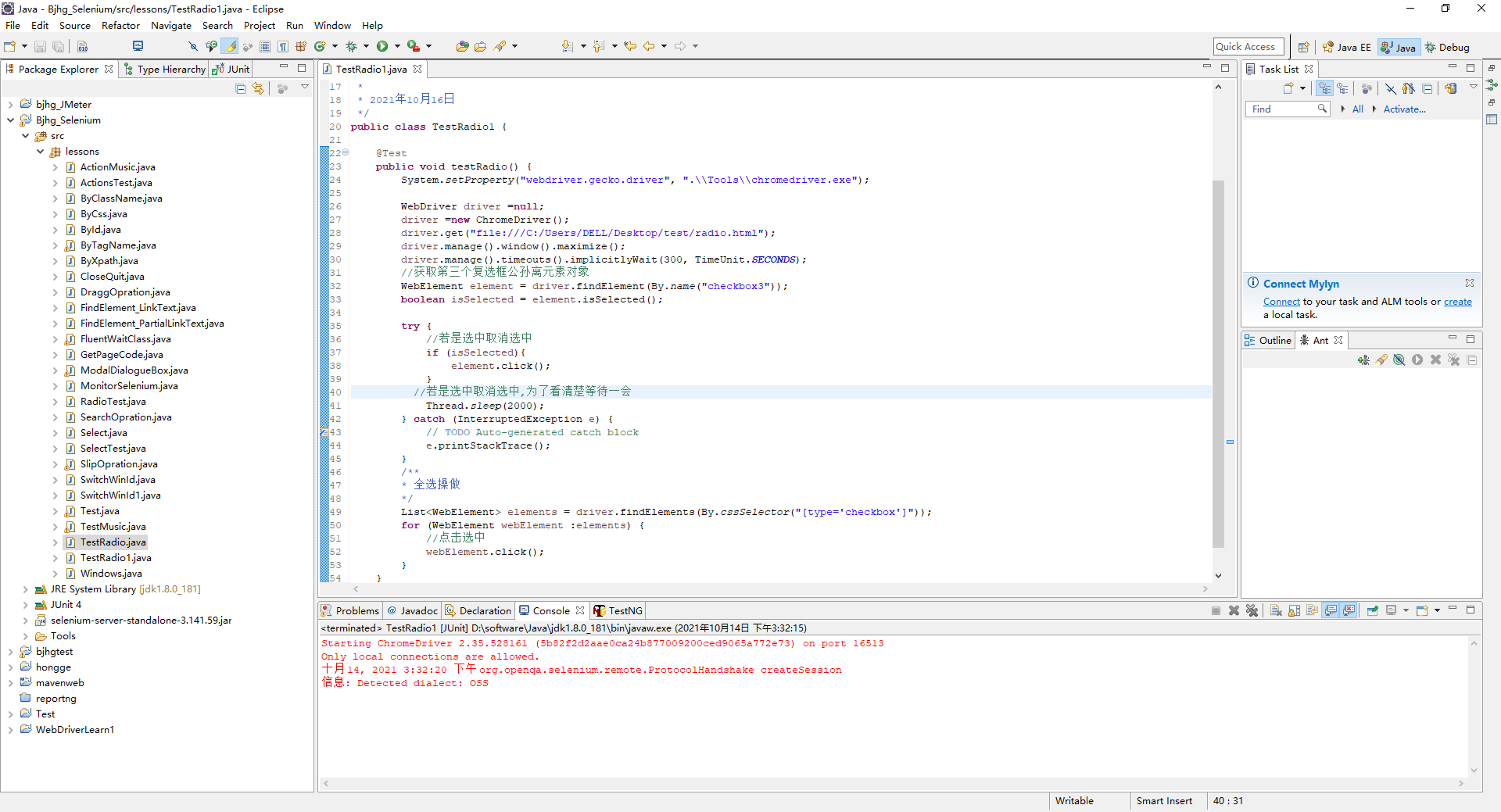Click the editor vertical scrollbar thumb
The height and width of the screenshot is (812, 1501).
point(1218,363)
